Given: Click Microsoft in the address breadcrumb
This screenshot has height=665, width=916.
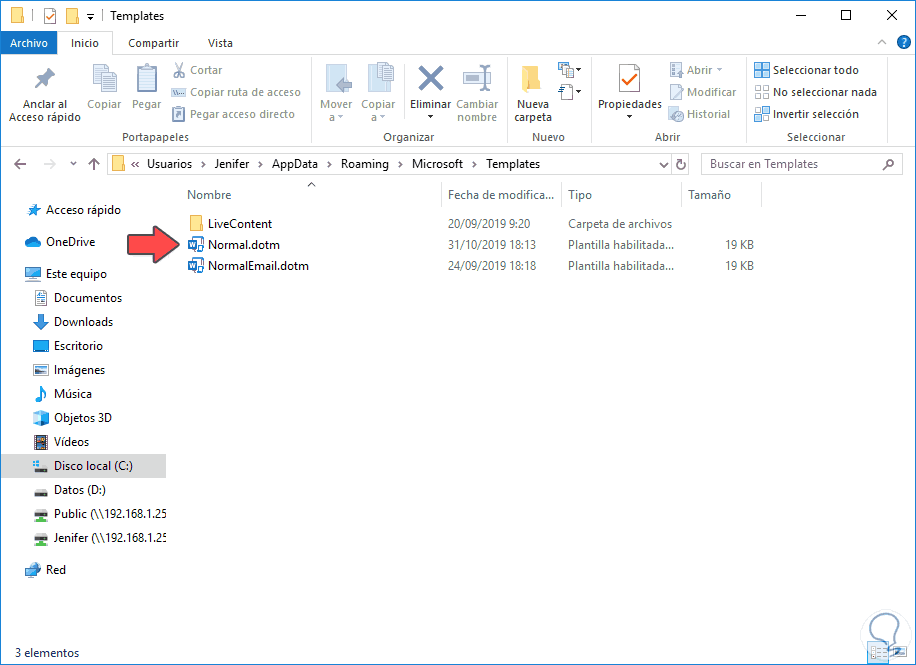Looking at the screenshot, I should pyautogui.click(x=437, y=164).
